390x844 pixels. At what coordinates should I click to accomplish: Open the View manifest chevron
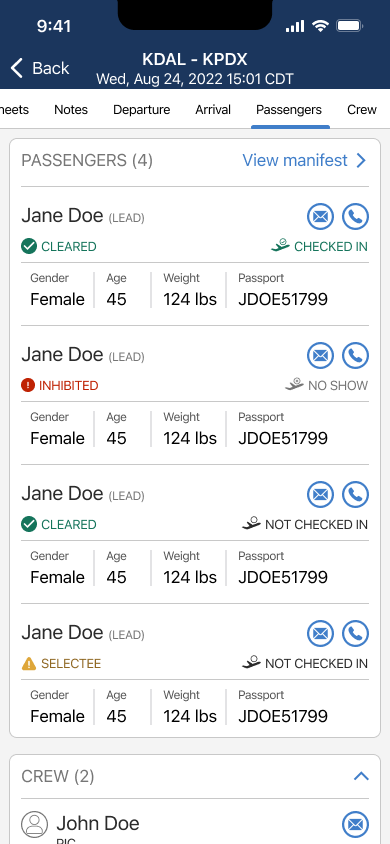point(361,160)
